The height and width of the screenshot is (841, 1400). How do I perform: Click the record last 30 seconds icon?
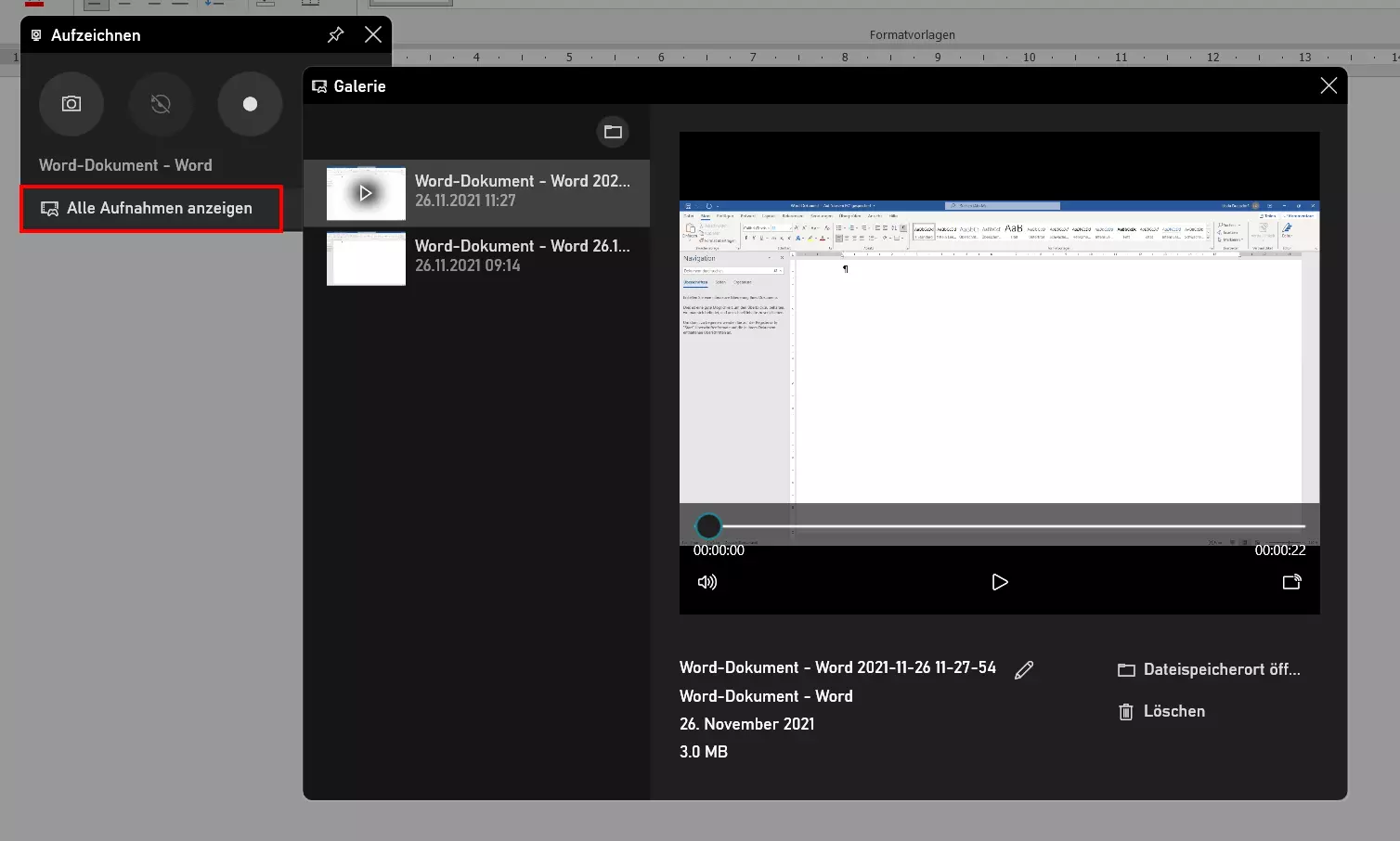(x=161, y=104)
